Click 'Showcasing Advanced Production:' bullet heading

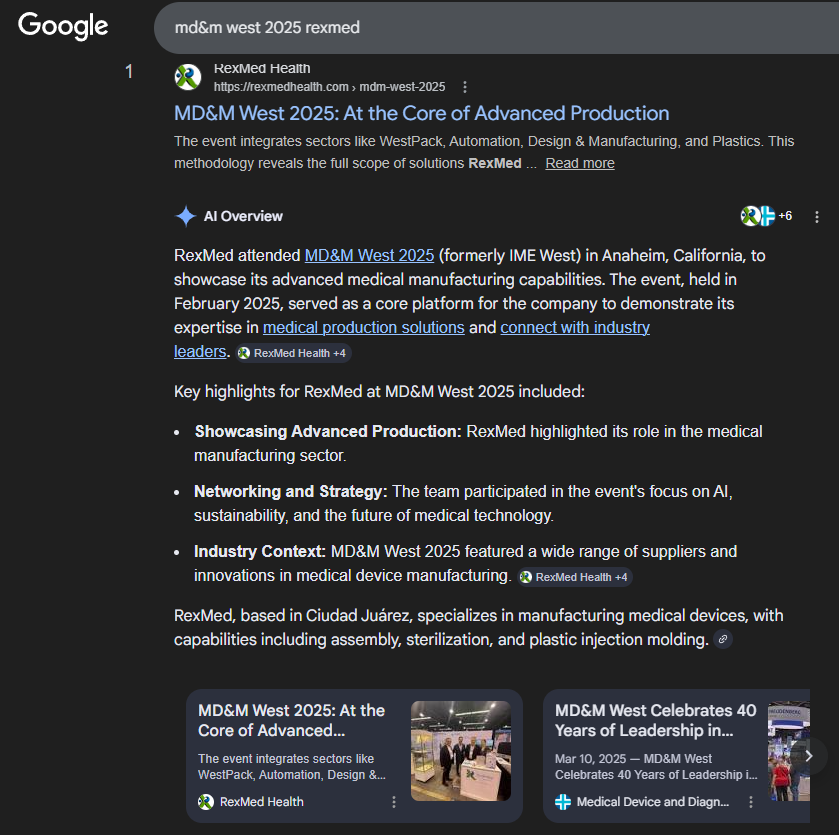tap(327, 432)
